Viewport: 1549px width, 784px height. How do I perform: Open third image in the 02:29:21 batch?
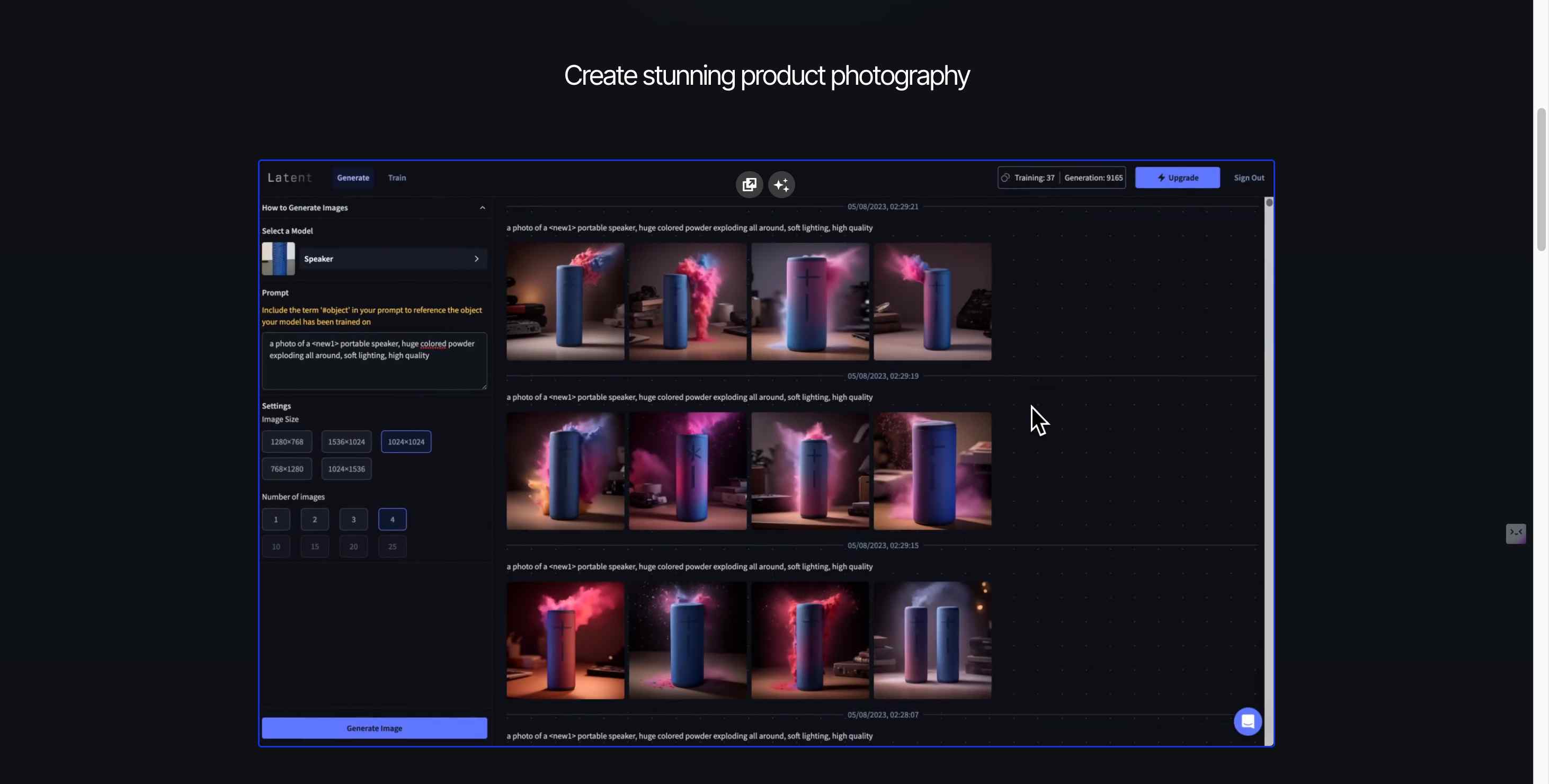pos(810,301)
